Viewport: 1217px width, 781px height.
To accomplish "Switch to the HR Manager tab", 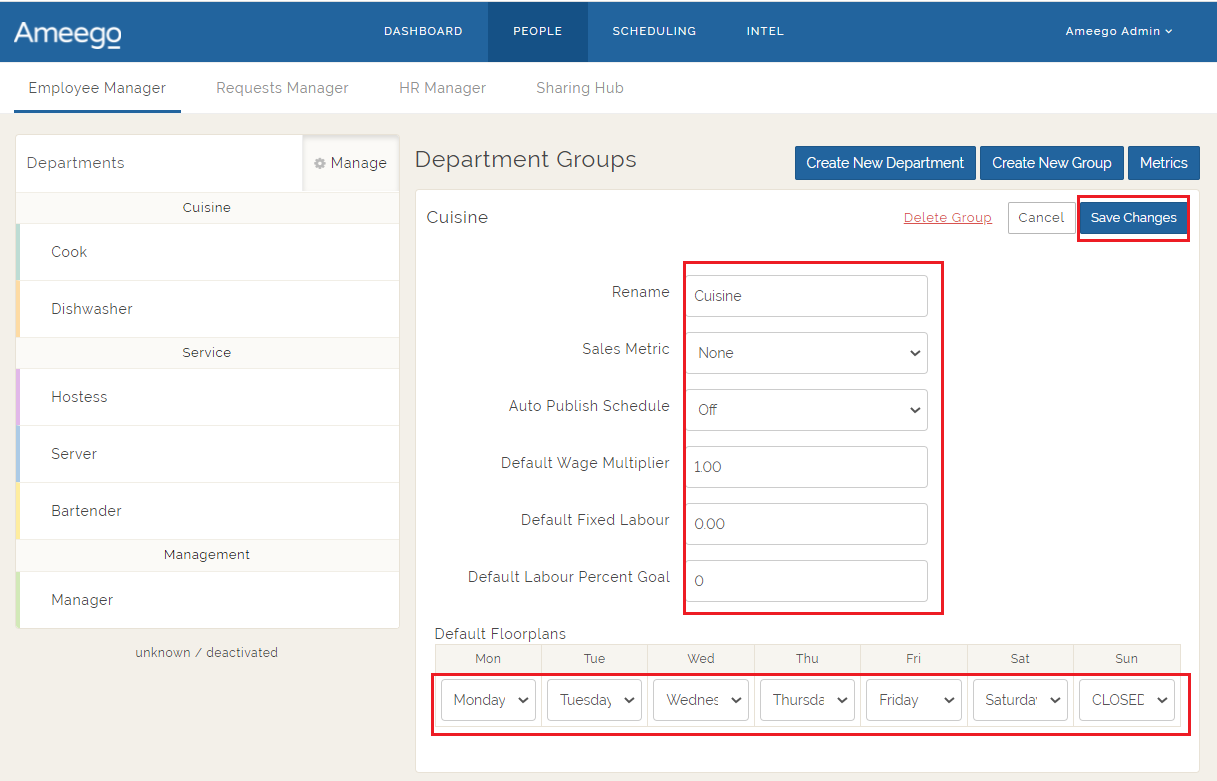I will 442,88.
